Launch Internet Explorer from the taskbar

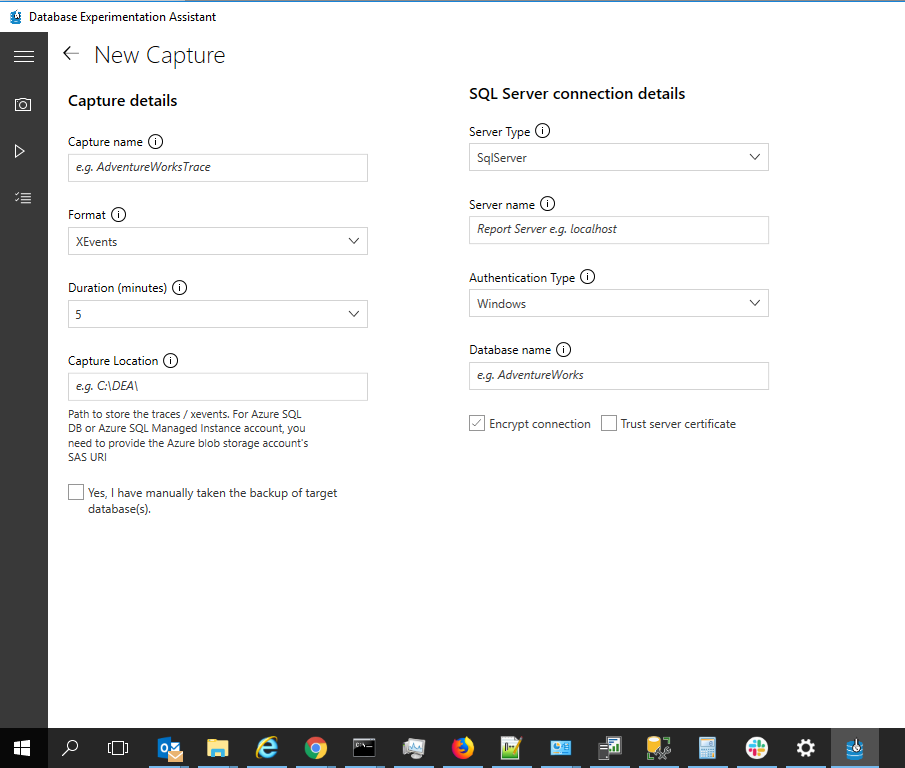[x=267, y=748]
